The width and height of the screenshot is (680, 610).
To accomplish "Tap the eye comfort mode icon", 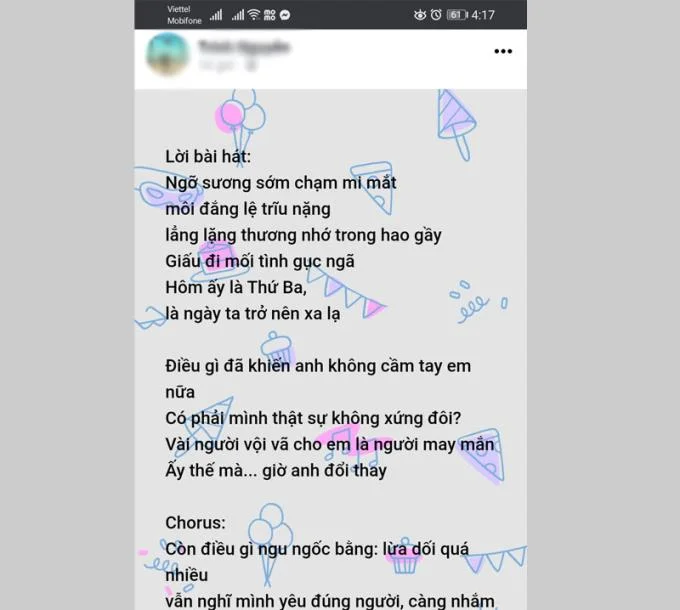I will pyautogui.click(x=419, y=15).
